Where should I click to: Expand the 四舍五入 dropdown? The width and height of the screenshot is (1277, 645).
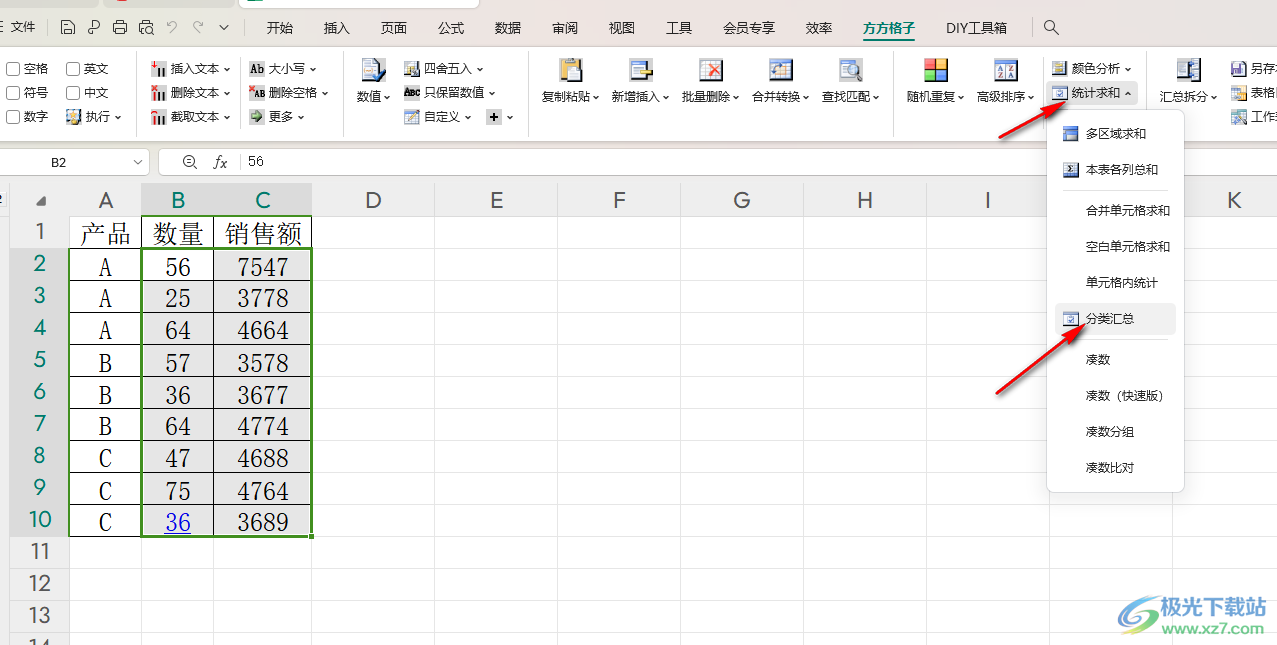pyautogui.click(x=444, y=69)
